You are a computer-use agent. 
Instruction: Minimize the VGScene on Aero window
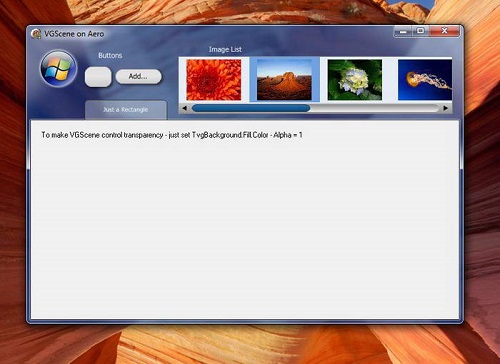tap(403, 31)
